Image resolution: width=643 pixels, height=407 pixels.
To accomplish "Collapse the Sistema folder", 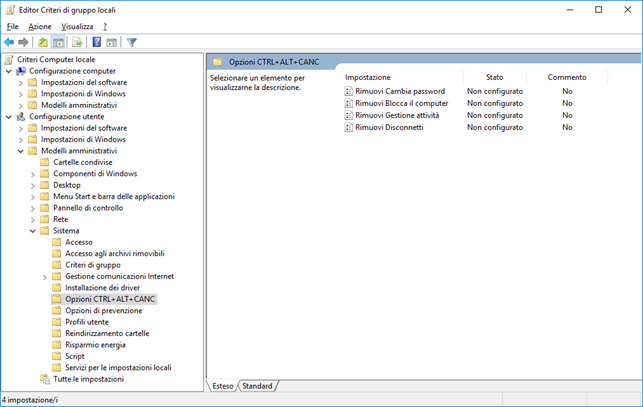I will coord(33,231).
